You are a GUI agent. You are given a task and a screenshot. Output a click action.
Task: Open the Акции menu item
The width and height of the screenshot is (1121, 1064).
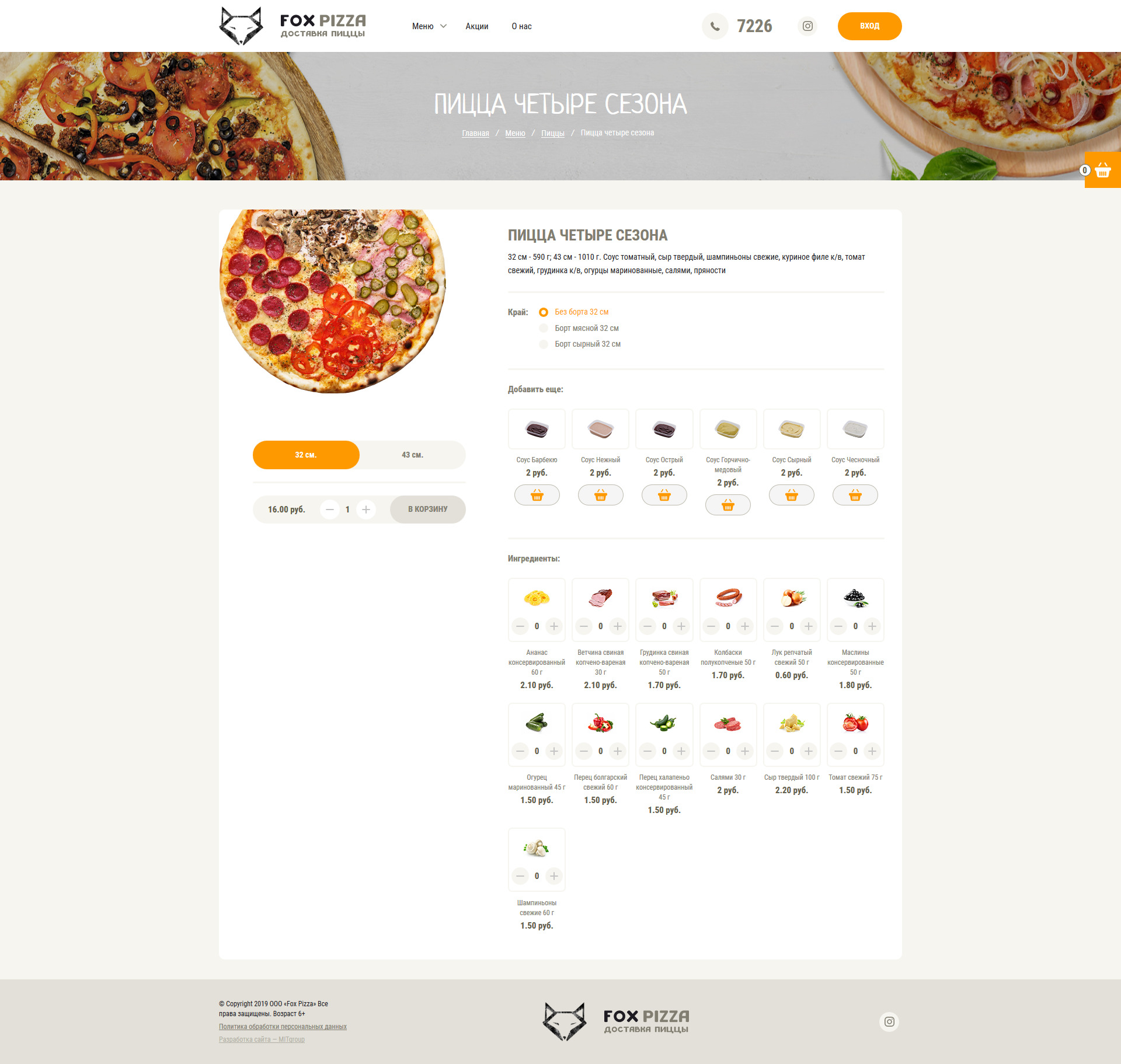(x=477, y=26)
